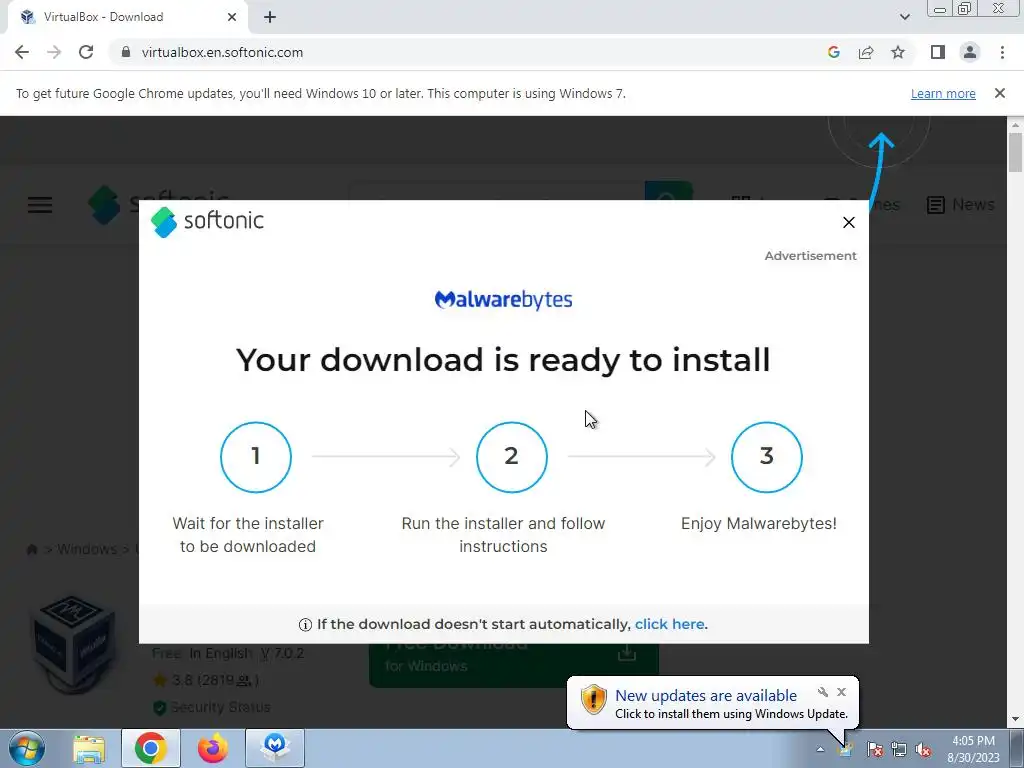
Task: Reload the current page
Action: tap(86, 52)
